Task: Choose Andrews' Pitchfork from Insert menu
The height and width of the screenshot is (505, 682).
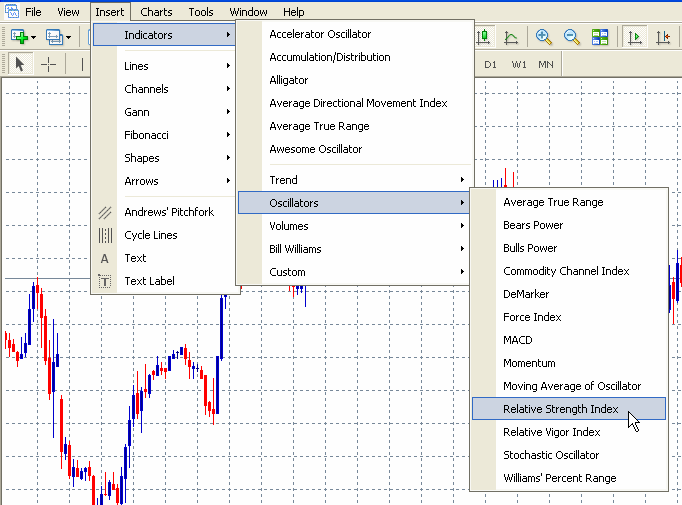Action: point(164,212)
